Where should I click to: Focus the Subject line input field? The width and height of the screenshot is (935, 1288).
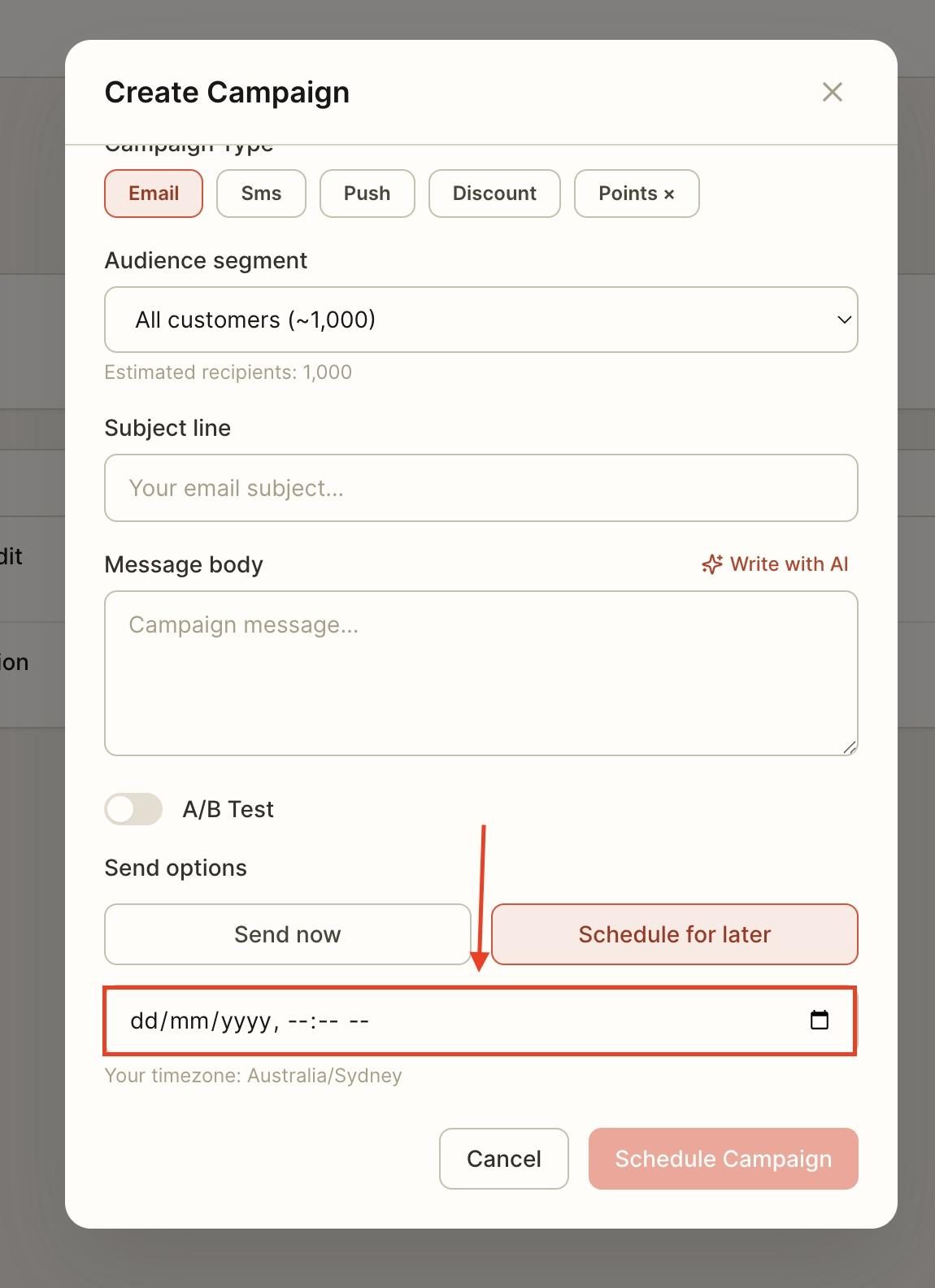481,488
